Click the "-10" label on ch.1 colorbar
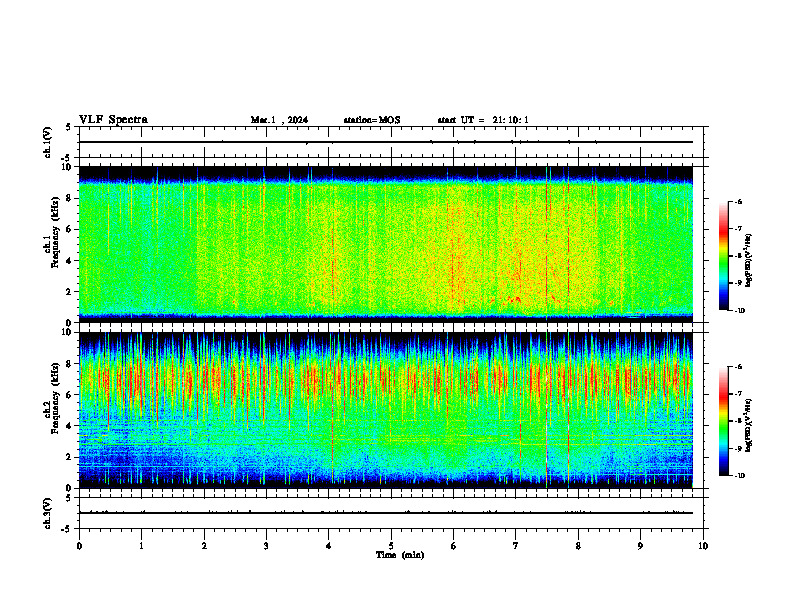This screenshot has height=612, width=792. pos(740,311)
